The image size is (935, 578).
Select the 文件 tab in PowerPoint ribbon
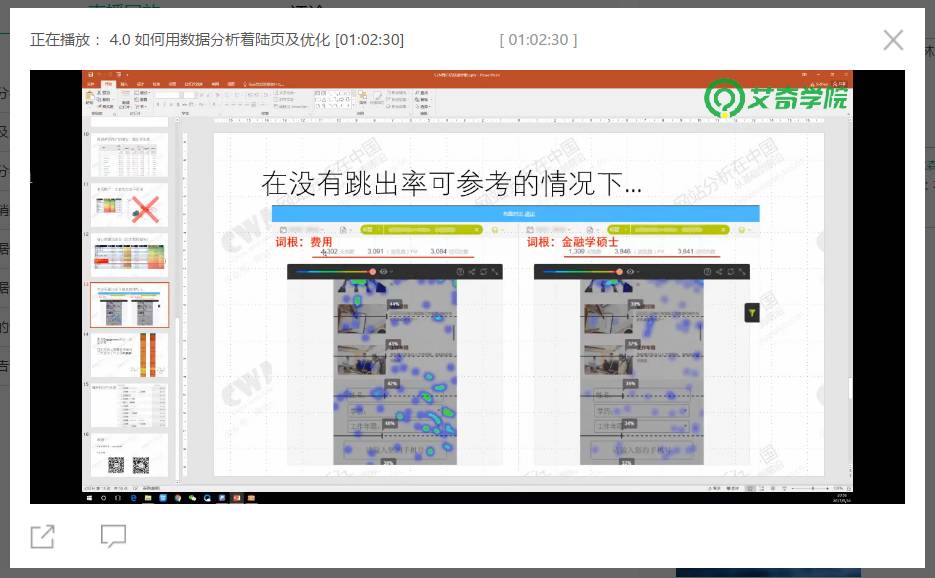pos(91,84)
